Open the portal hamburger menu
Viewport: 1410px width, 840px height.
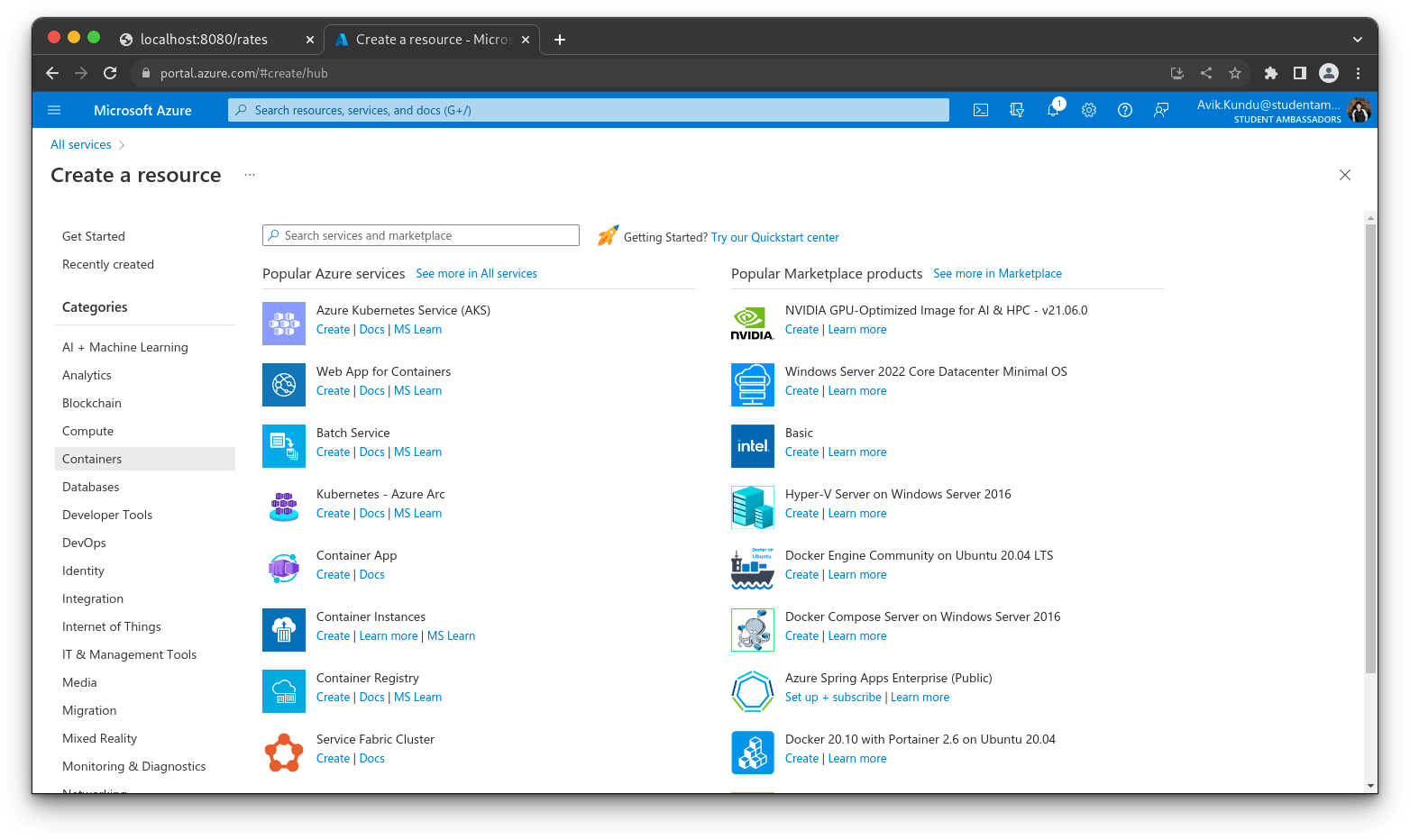pyautogui.click(x=54, y=109)
